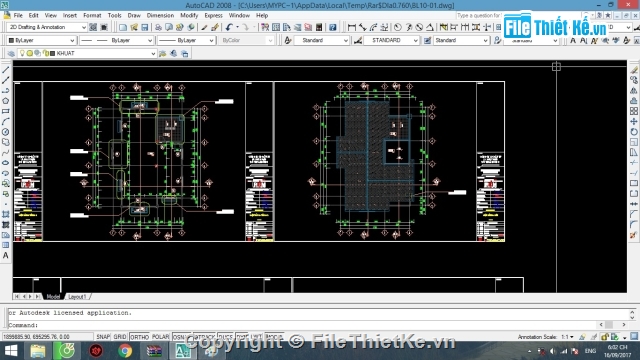This screenshot has width=640, height=360.
Task: Select the Circle draw tool
Action: (6, 132)
